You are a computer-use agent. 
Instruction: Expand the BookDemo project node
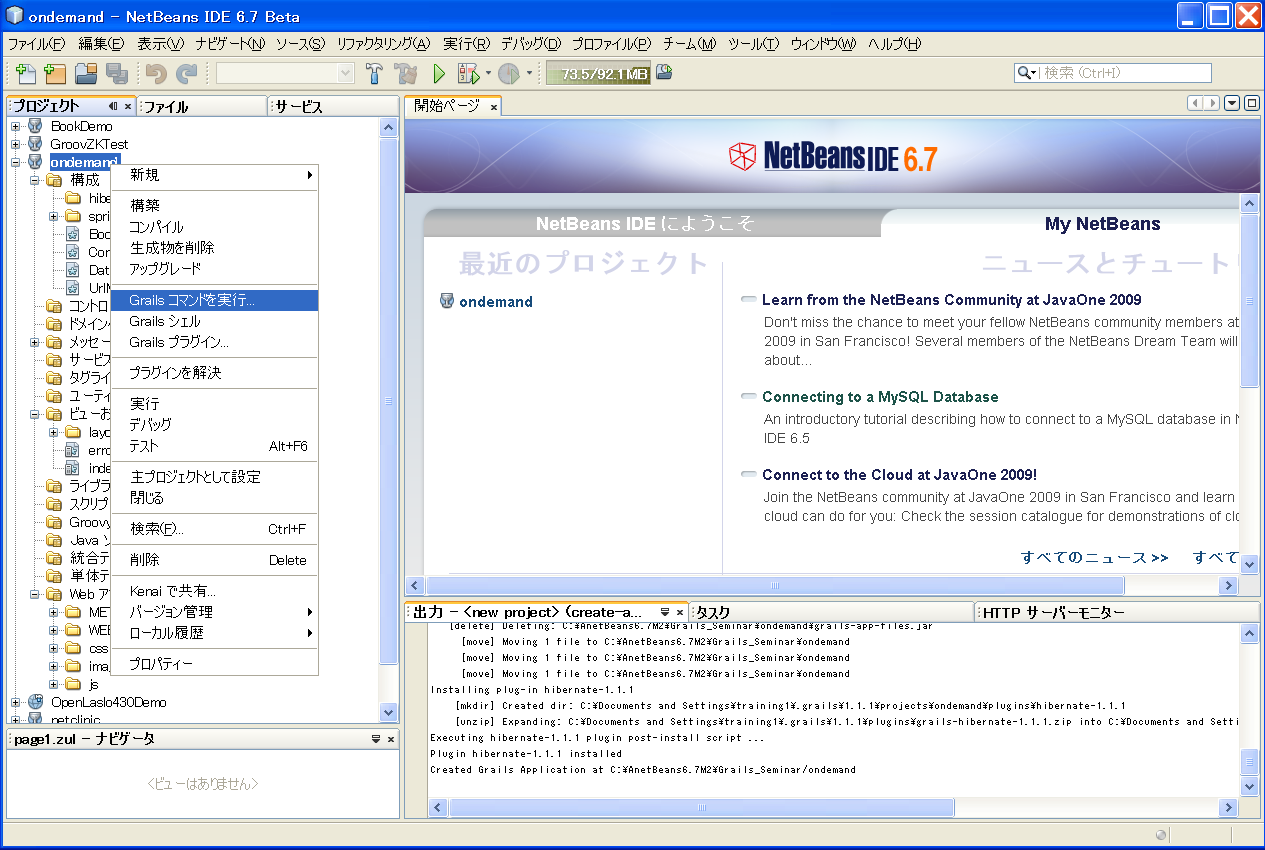(16, 126)
